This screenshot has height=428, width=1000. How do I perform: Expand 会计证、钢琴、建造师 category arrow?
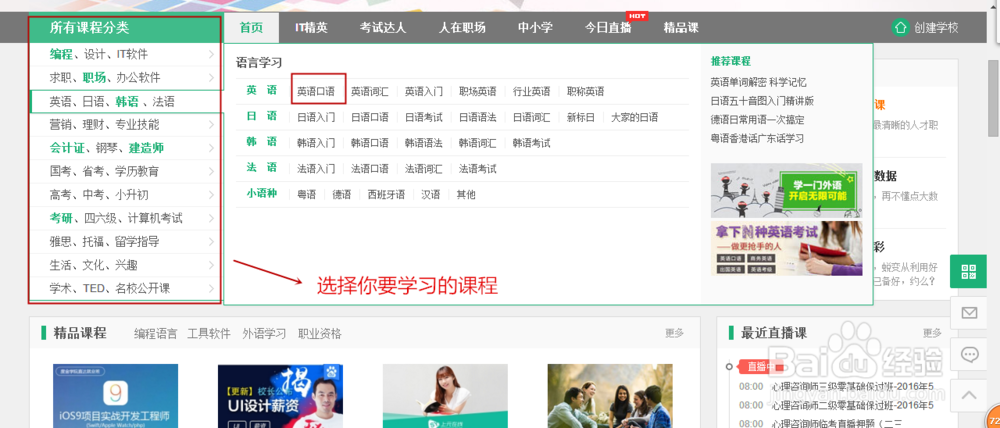[211, 148]
